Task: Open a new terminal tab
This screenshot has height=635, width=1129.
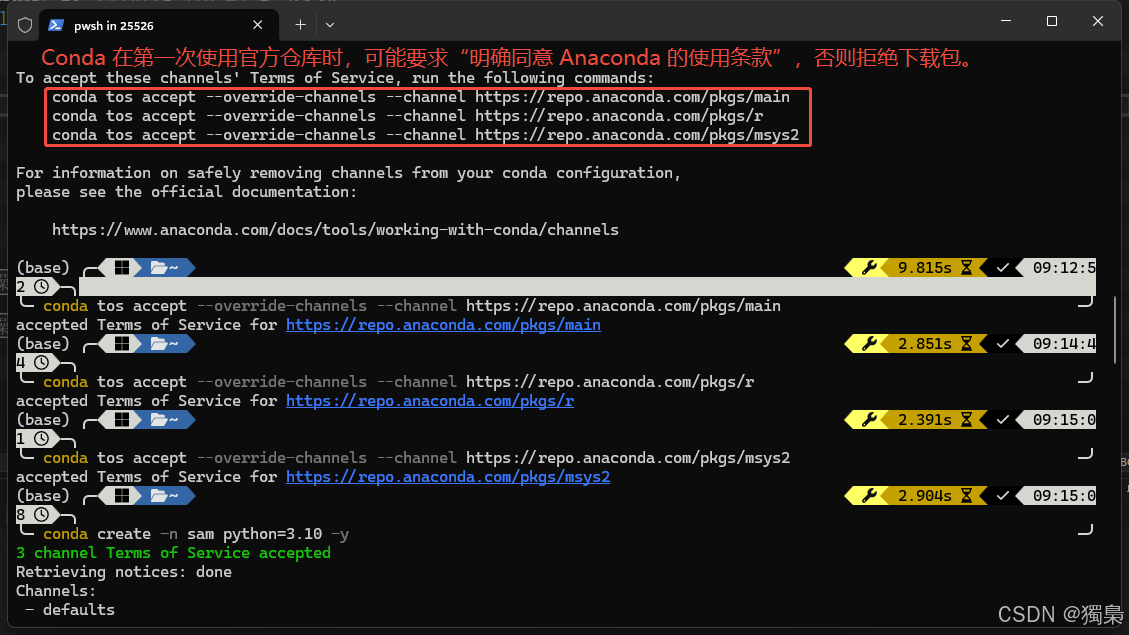Action: point(300,25)
